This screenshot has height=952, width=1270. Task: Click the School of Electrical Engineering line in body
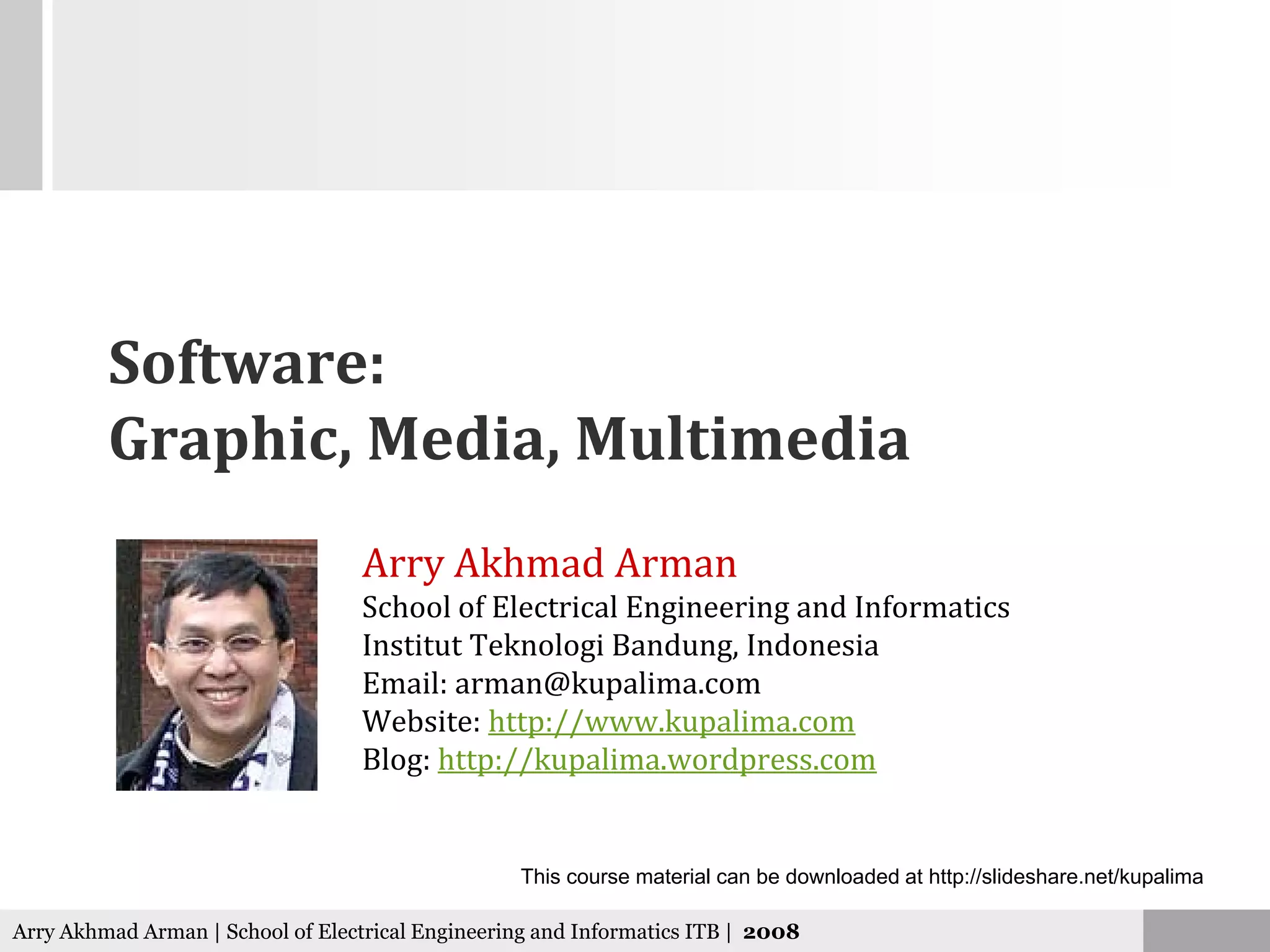(685, 607)
